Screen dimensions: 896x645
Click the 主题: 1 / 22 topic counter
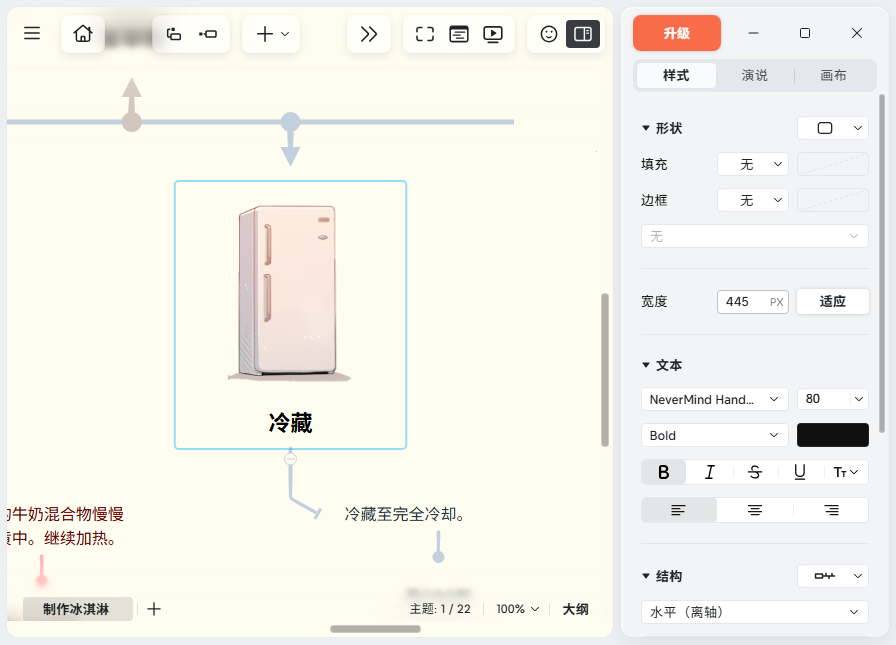coord(440,609)
